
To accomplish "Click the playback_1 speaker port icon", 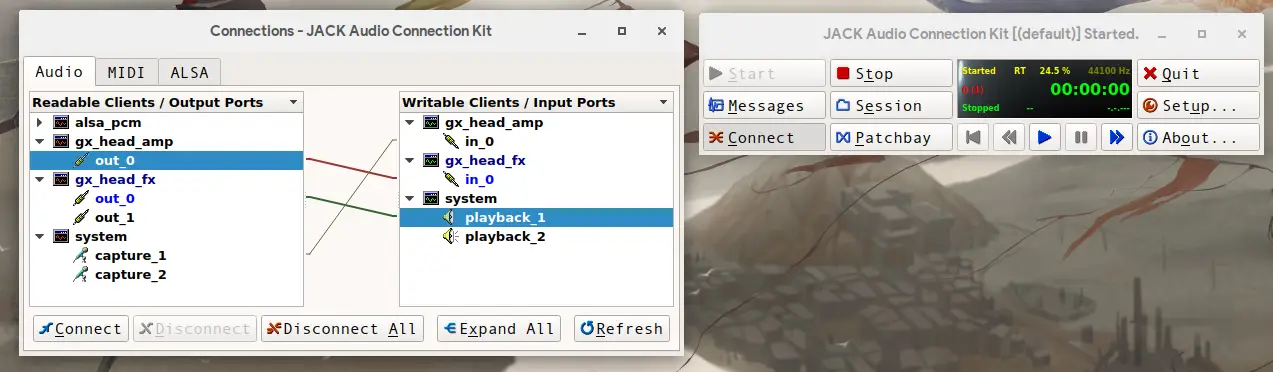I will (x=450, y=217).
